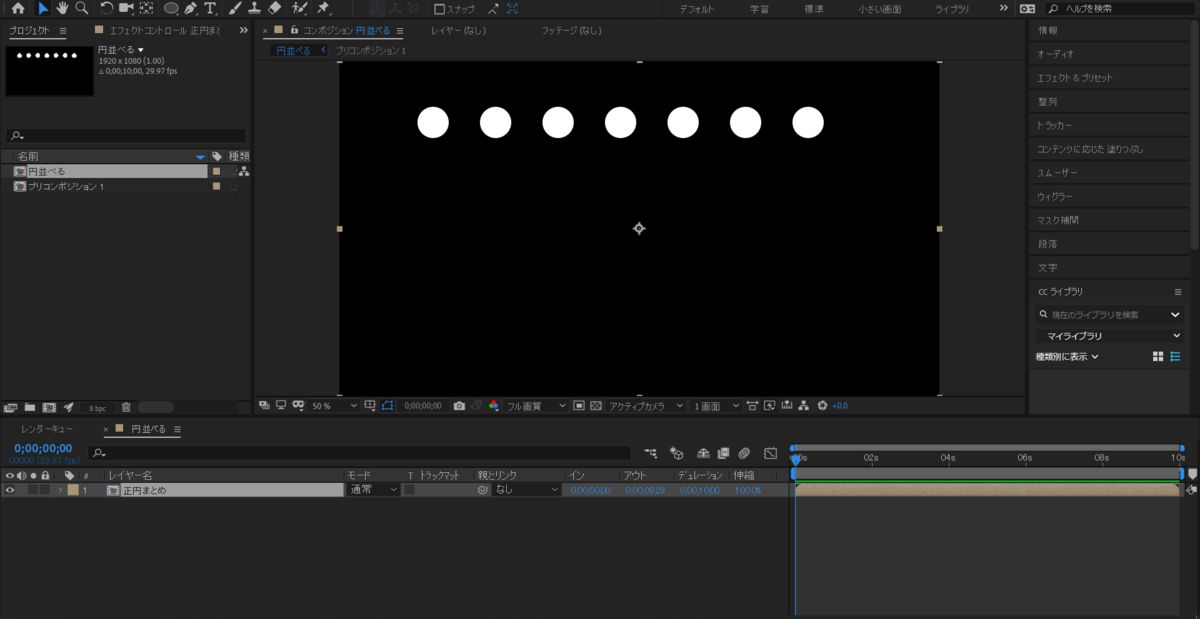Image resolution: width=1200 pixels, height=619 pixels.
Task: Toggle transparency grid in viewer
Action: [x=596, y=406]
